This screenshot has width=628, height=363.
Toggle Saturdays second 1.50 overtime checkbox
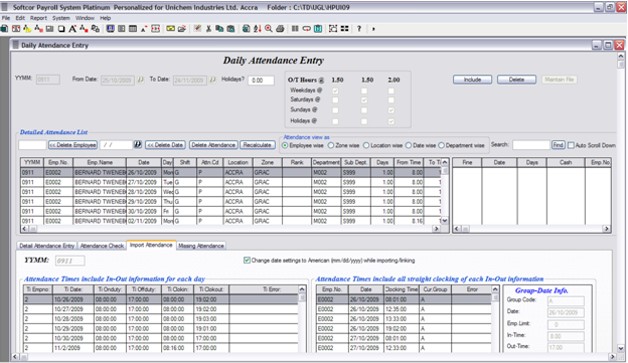click(364, 101)
